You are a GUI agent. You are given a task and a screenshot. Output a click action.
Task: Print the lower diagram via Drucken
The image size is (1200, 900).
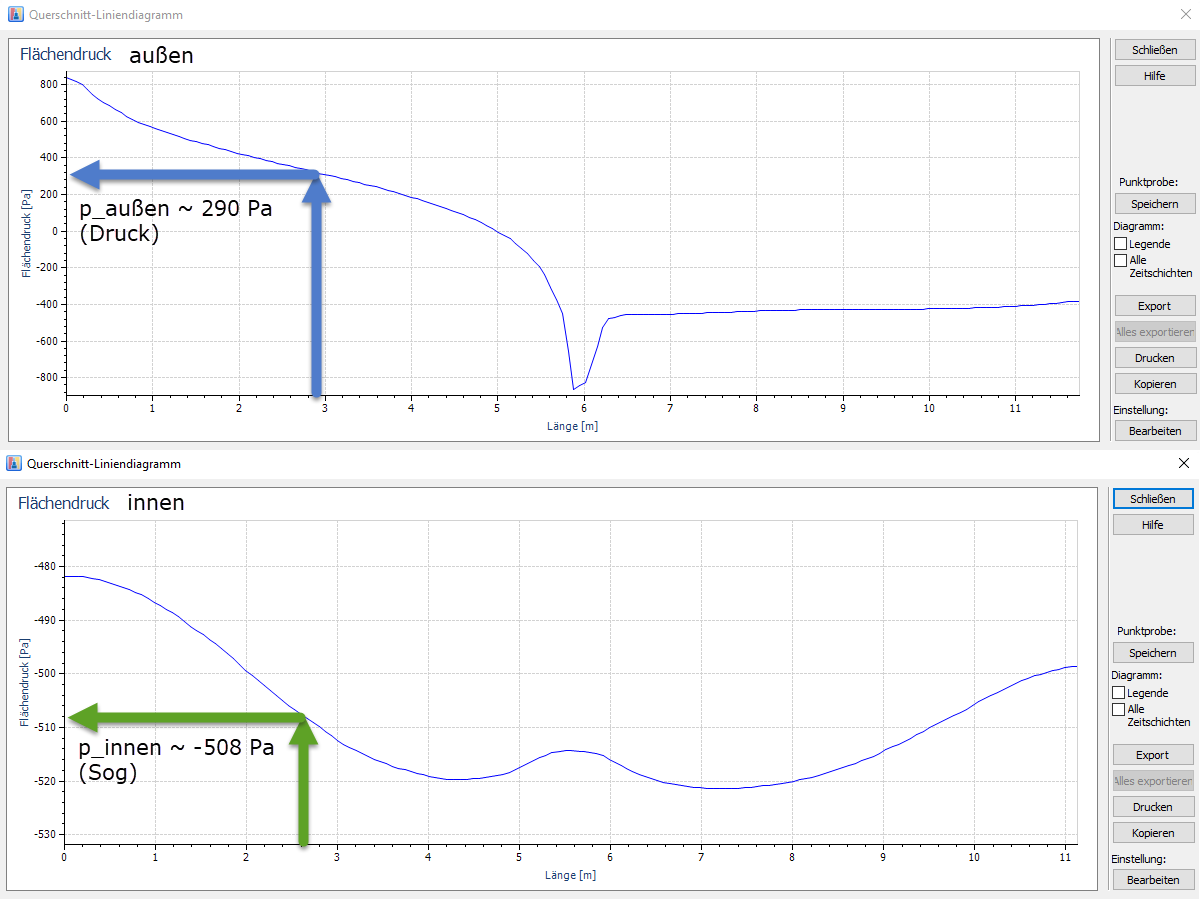coord(1152,806)
